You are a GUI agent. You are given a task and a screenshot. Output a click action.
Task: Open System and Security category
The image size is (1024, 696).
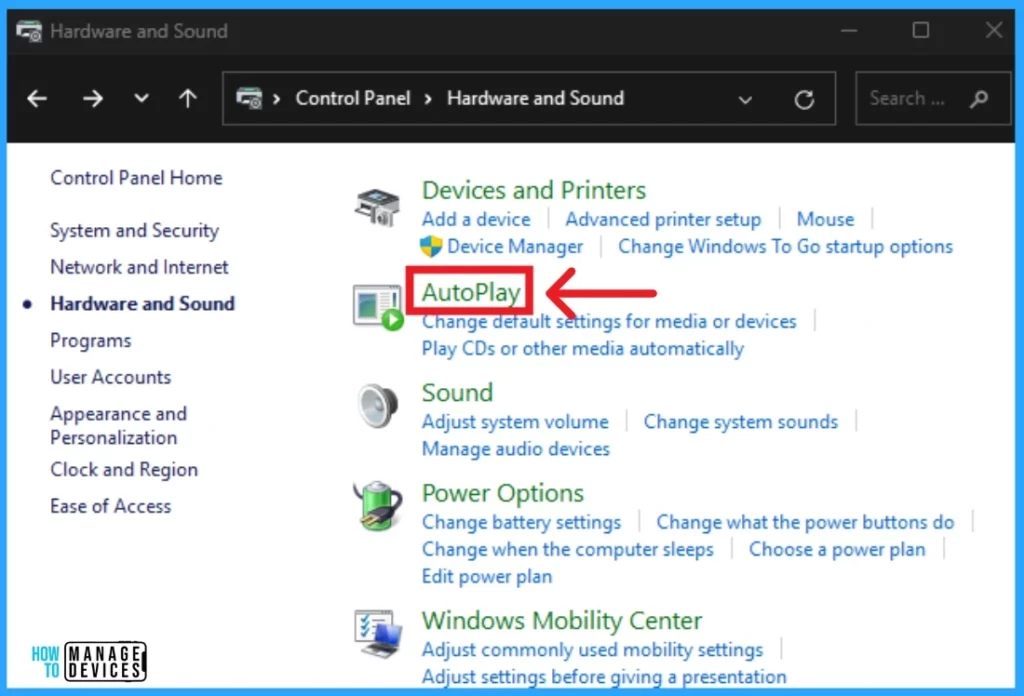tap(135, 230)
